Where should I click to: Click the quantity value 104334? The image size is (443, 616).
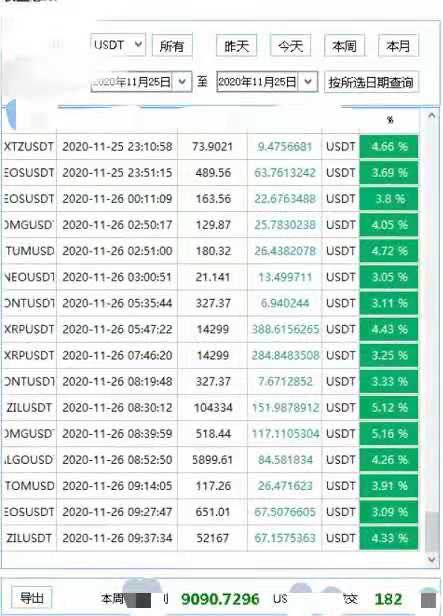click(213, 407)
